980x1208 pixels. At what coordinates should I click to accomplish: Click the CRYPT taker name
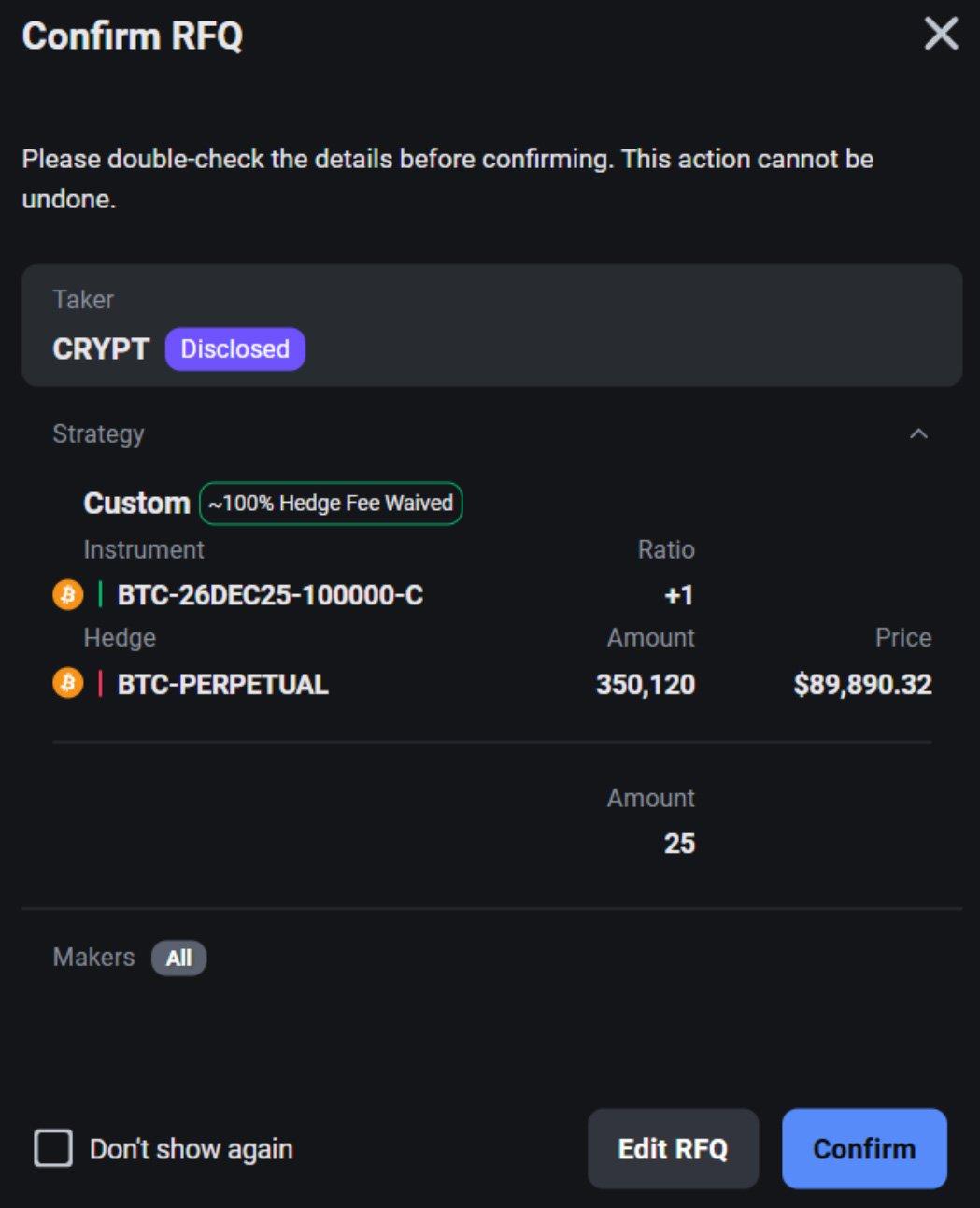(101, 349)
